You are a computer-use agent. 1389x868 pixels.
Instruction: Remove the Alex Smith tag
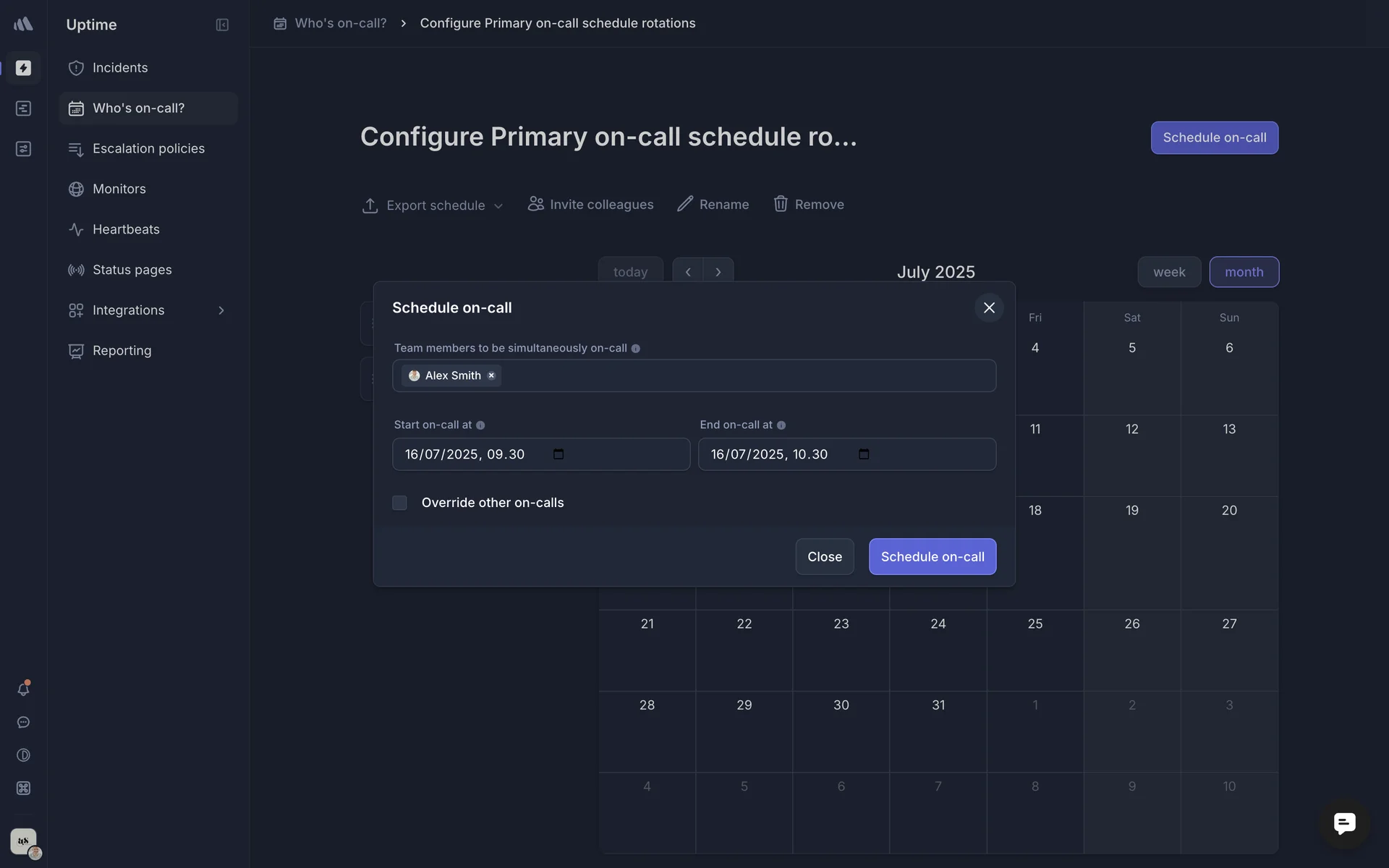click(x=491, y=375)
